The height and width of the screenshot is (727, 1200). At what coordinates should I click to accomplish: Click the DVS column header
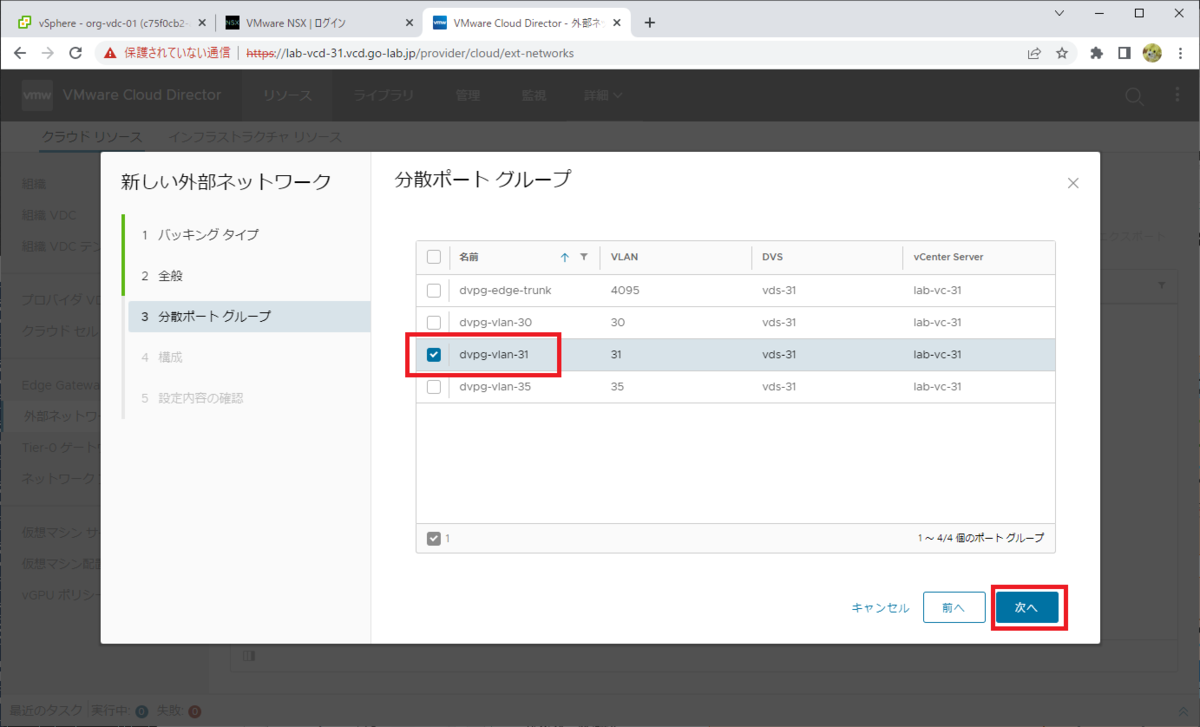pyautogui.click(x=772, y=257)
